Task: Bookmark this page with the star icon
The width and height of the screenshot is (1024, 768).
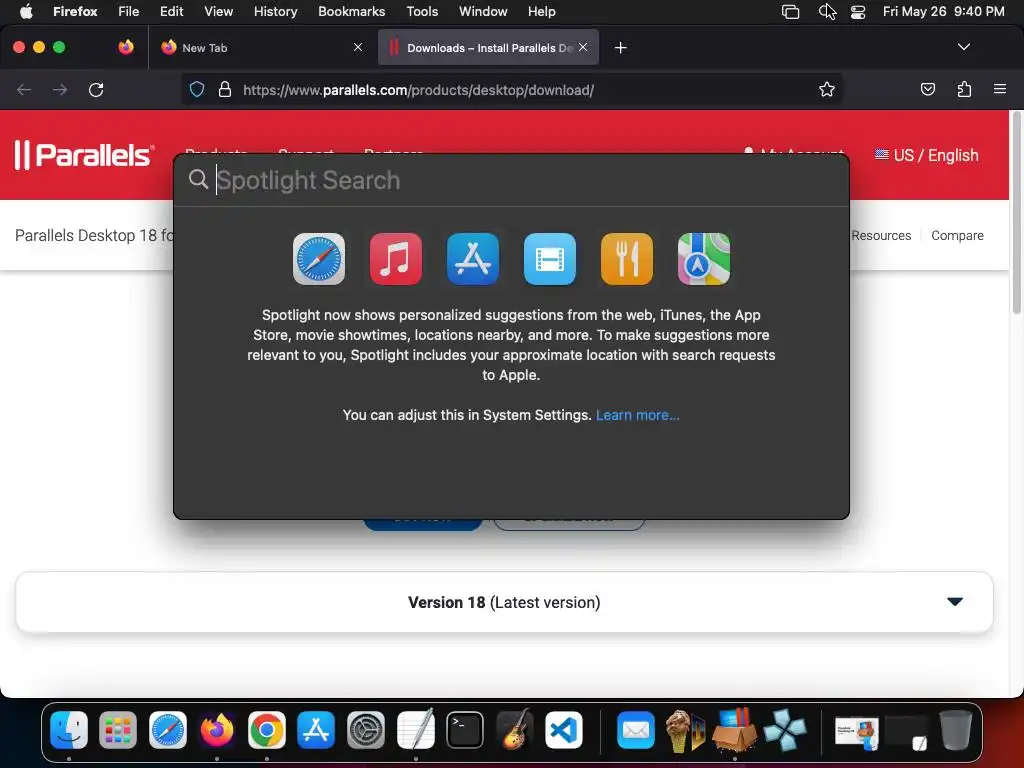Action: 827,89
